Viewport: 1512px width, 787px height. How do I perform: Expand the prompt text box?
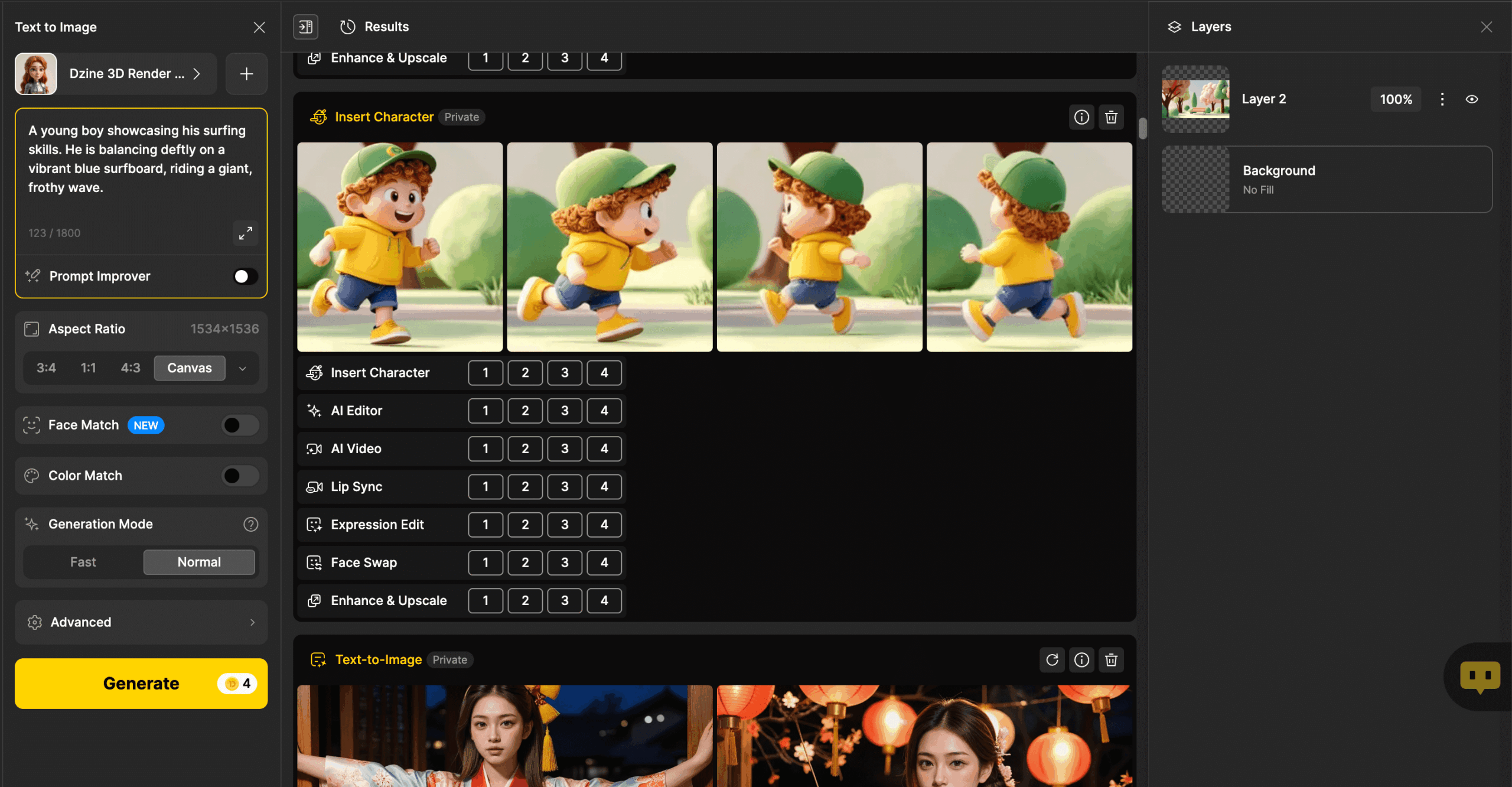pyautogui.click(x=245, y=233)
